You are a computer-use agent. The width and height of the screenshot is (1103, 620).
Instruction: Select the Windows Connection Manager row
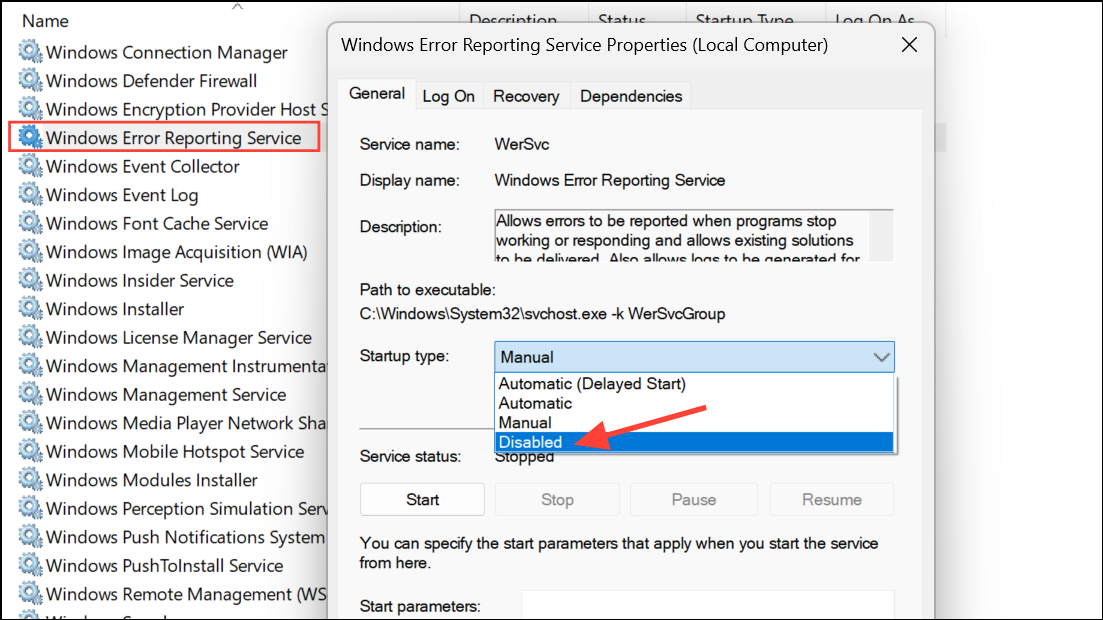(166, 52)
